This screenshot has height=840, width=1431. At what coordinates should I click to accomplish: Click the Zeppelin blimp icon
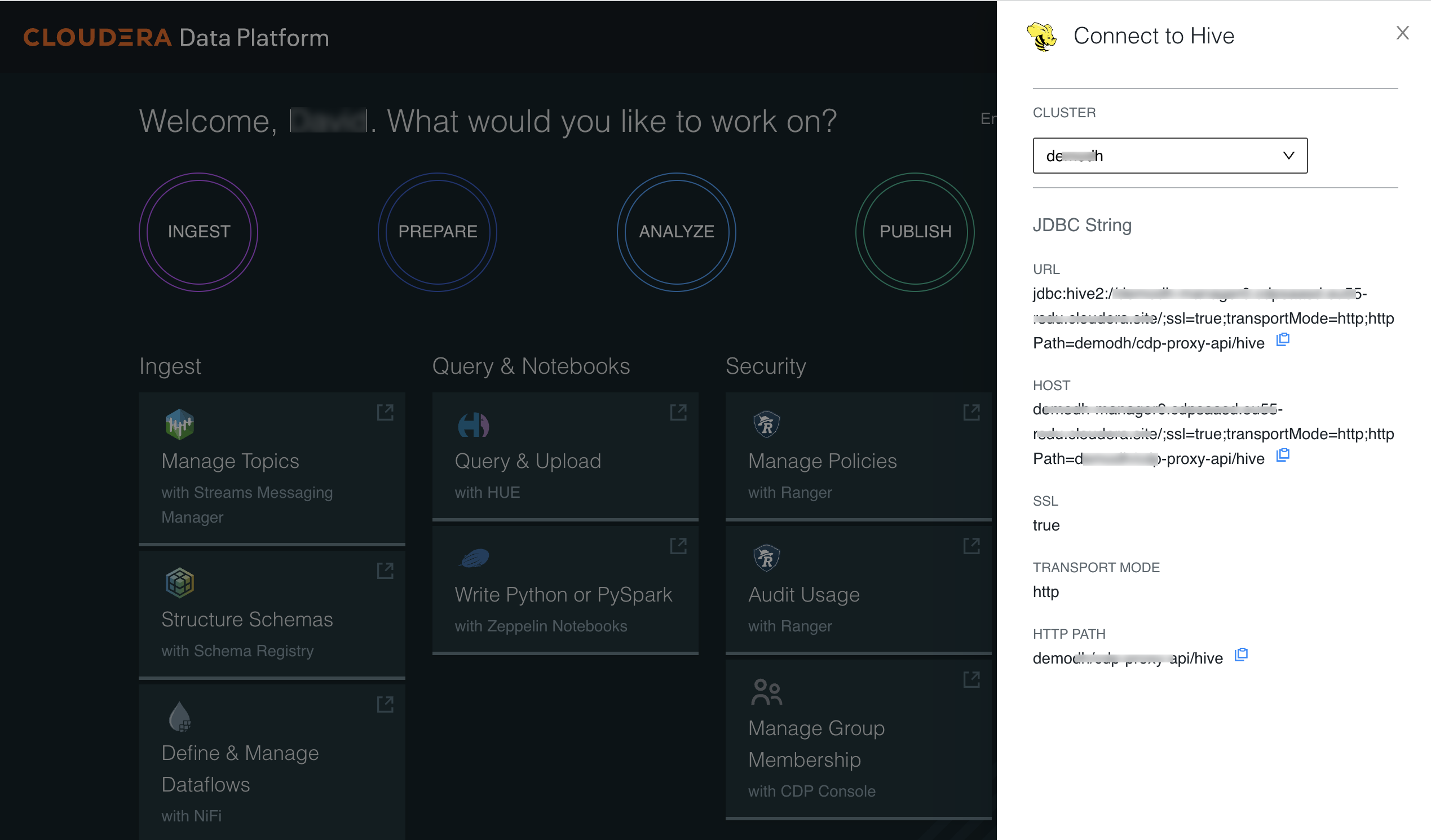474,558
